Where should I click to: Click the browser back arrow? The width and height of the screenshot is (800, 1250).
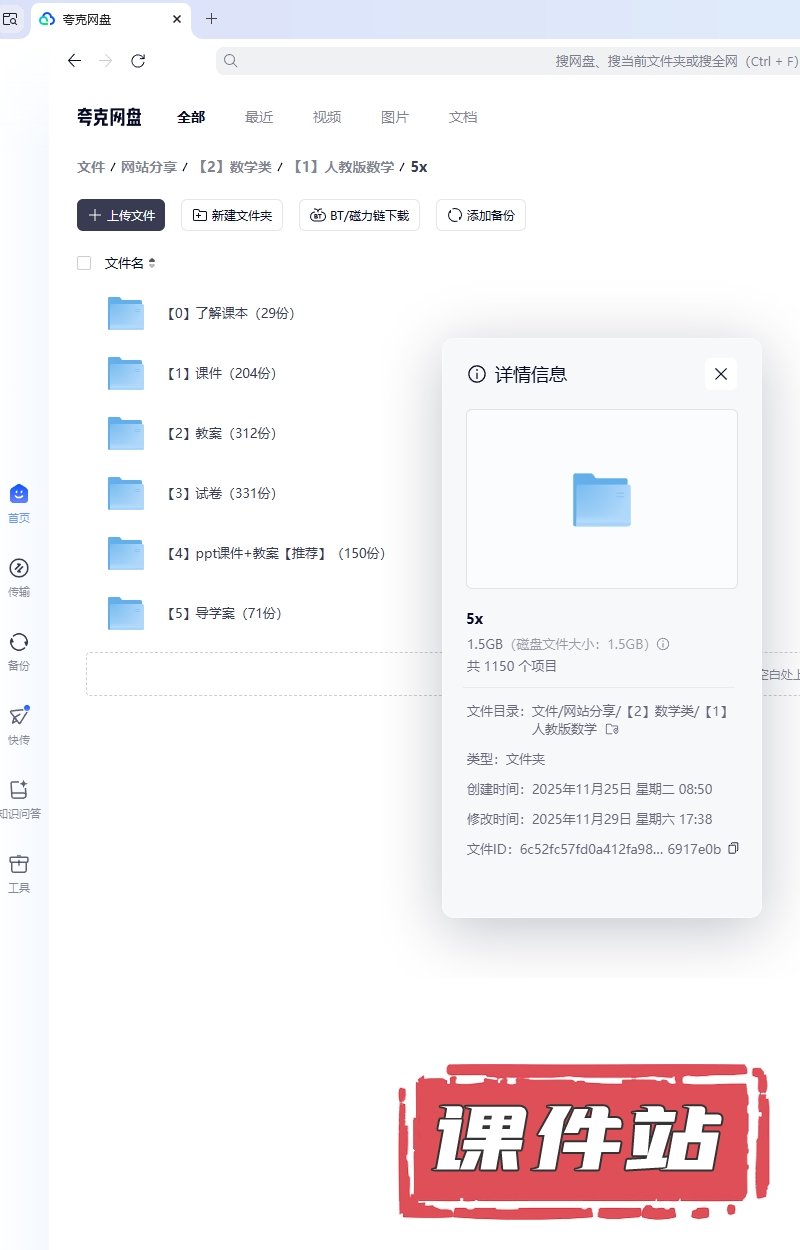(x=74, y=61)
